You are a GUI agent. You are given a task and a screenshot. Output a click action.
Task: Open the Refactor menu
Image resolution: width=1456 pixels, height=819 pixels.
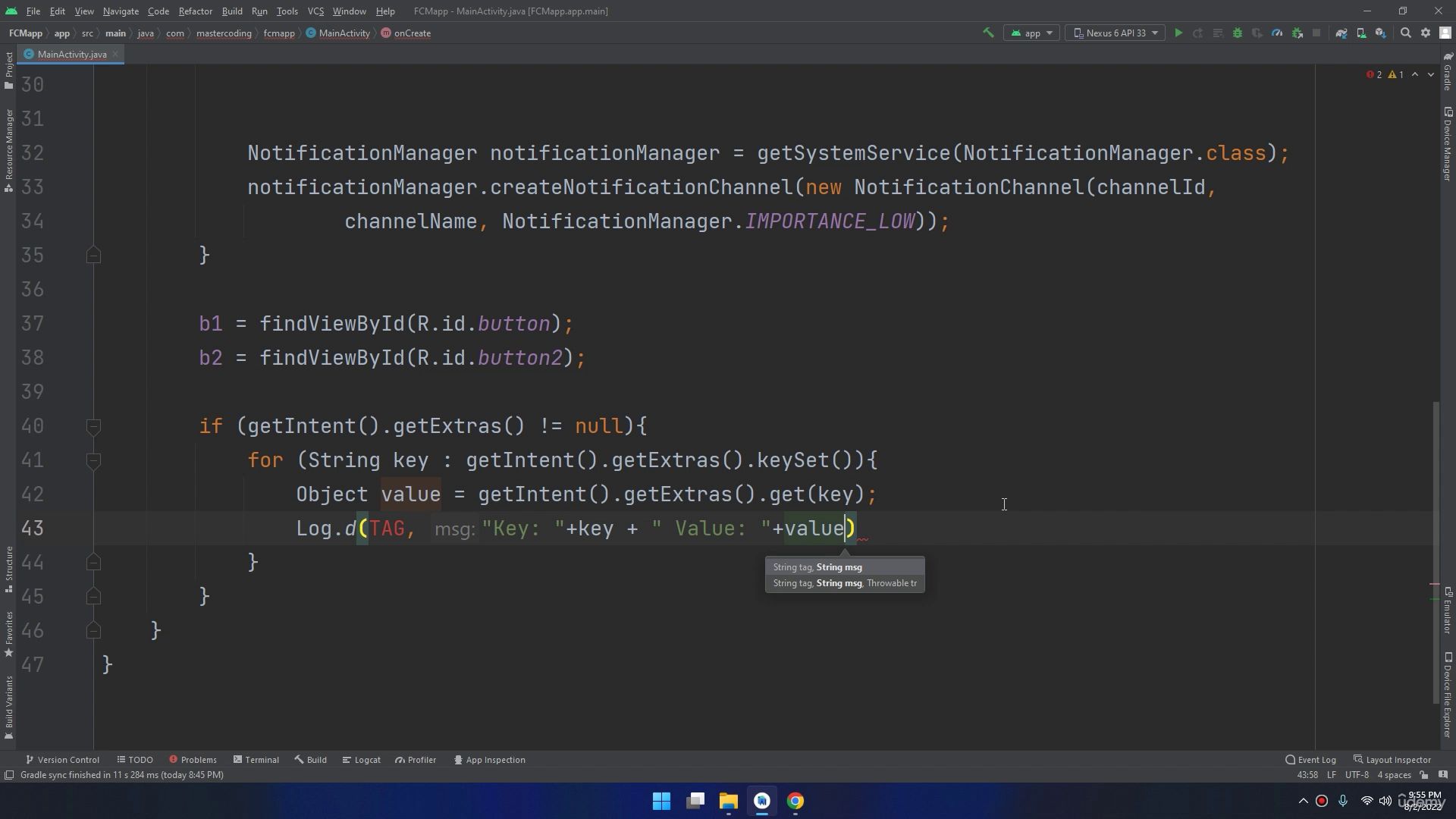tap(195, 11)
